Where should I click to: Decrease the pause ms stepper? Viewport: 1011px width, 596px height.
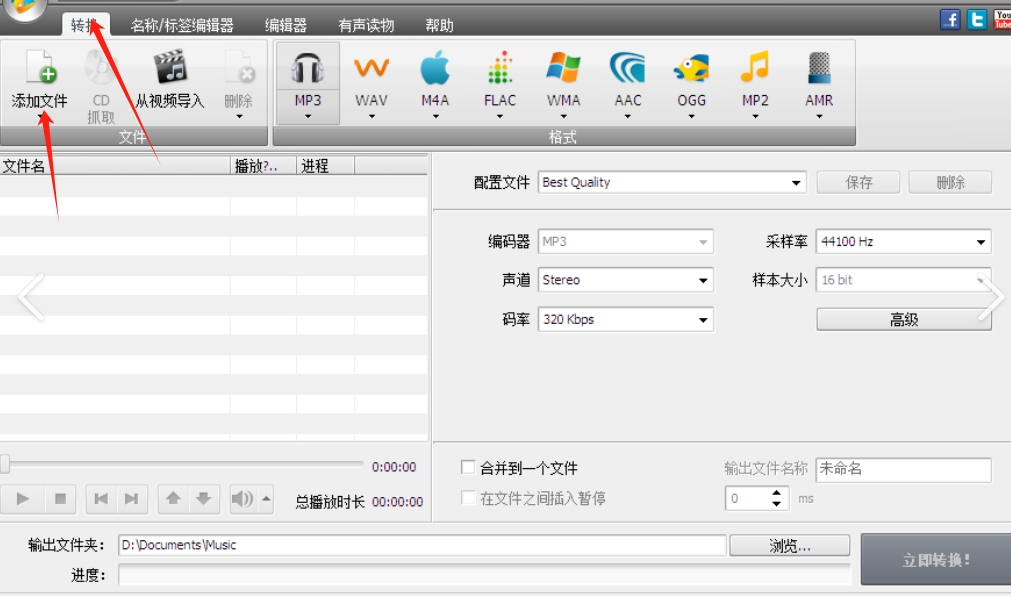[776, 504]
